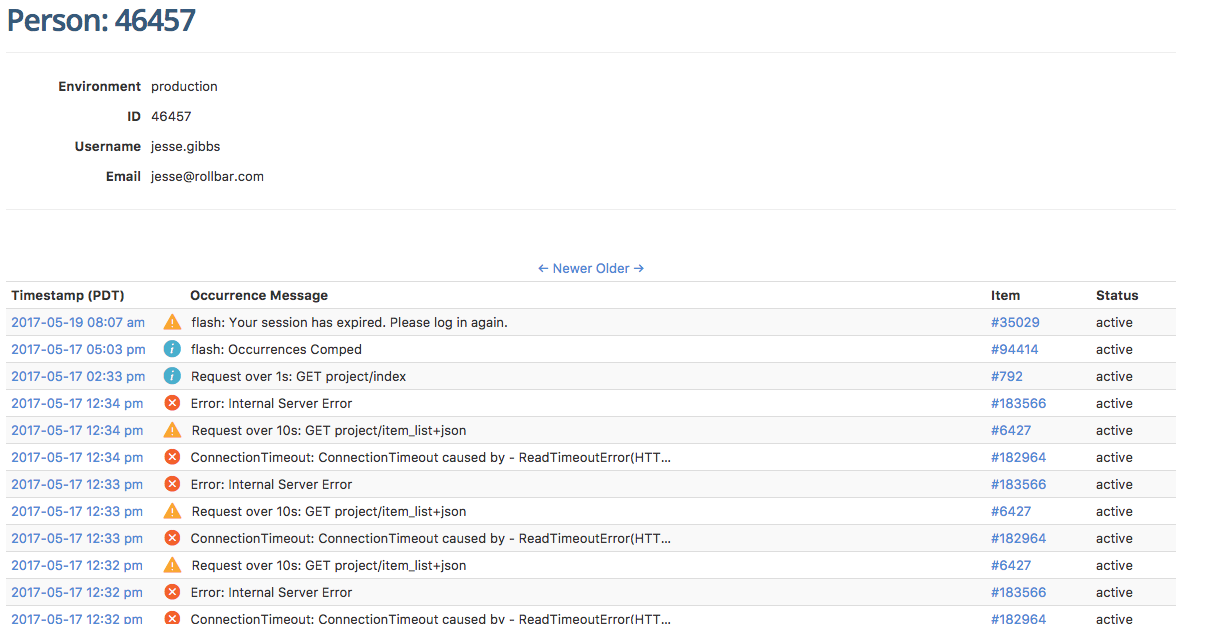The image size is (1228, 624).
Task: Click the error icon on the bottom ConnectionTimeout row
Action: pyautogui.click(x=171, y=617)
